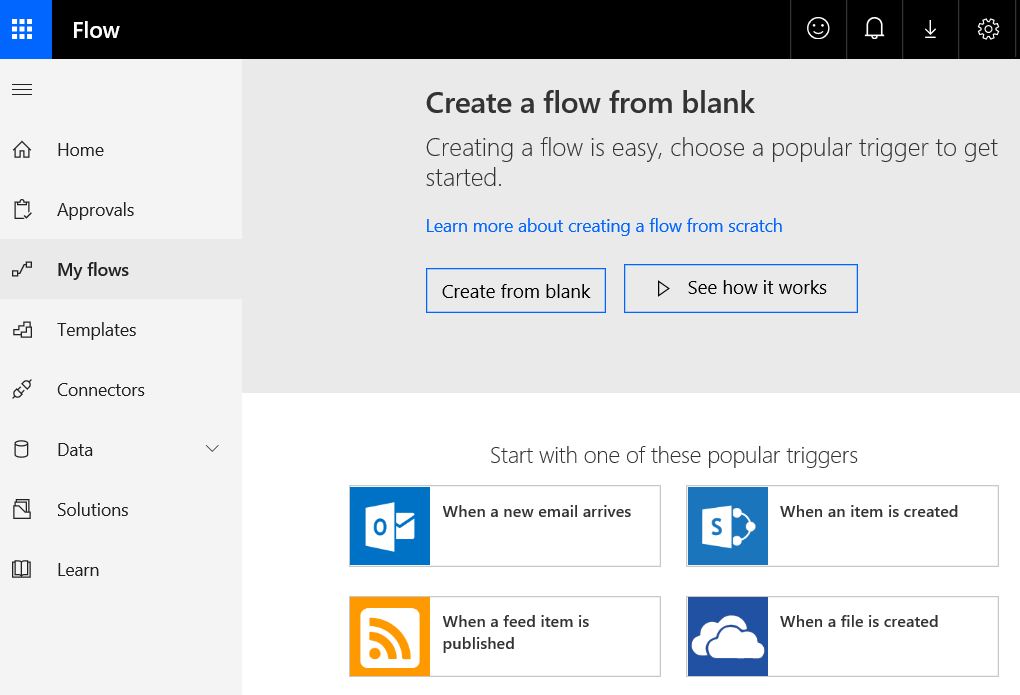Choose When an item is created trigger

[842, 526]
